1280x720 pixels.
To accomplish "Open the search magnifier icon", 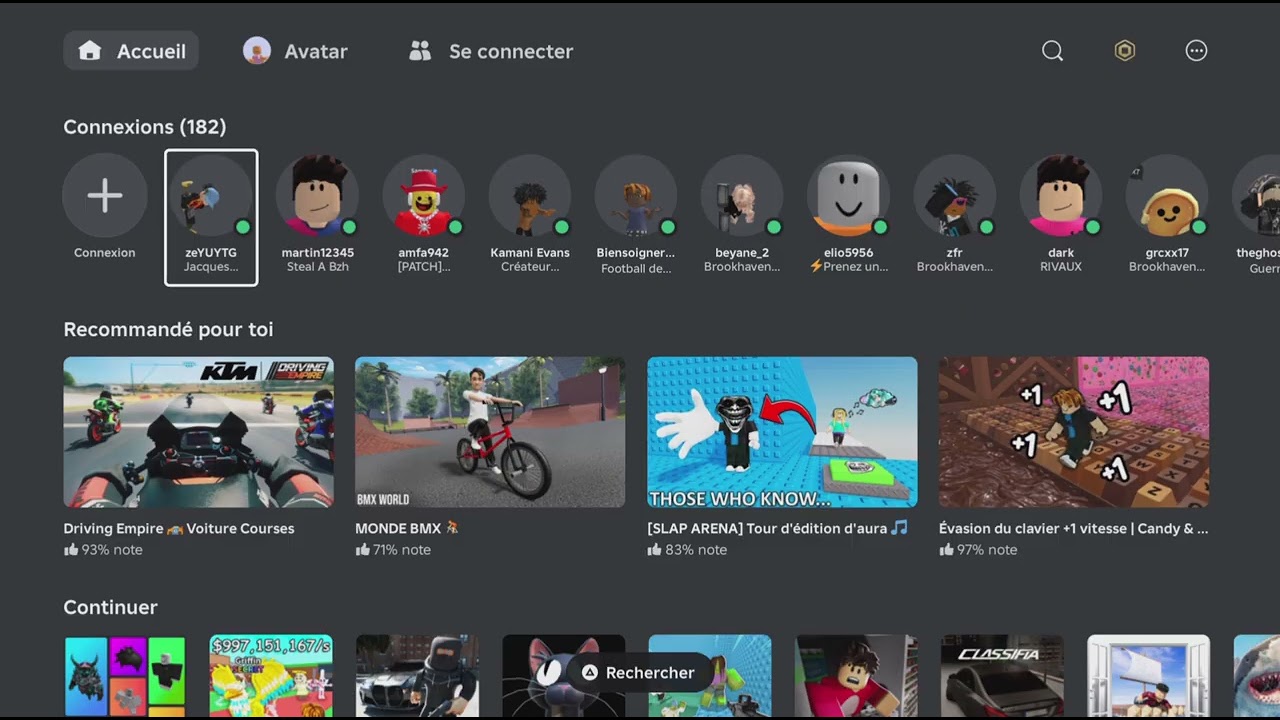I will click(1052, 51).
